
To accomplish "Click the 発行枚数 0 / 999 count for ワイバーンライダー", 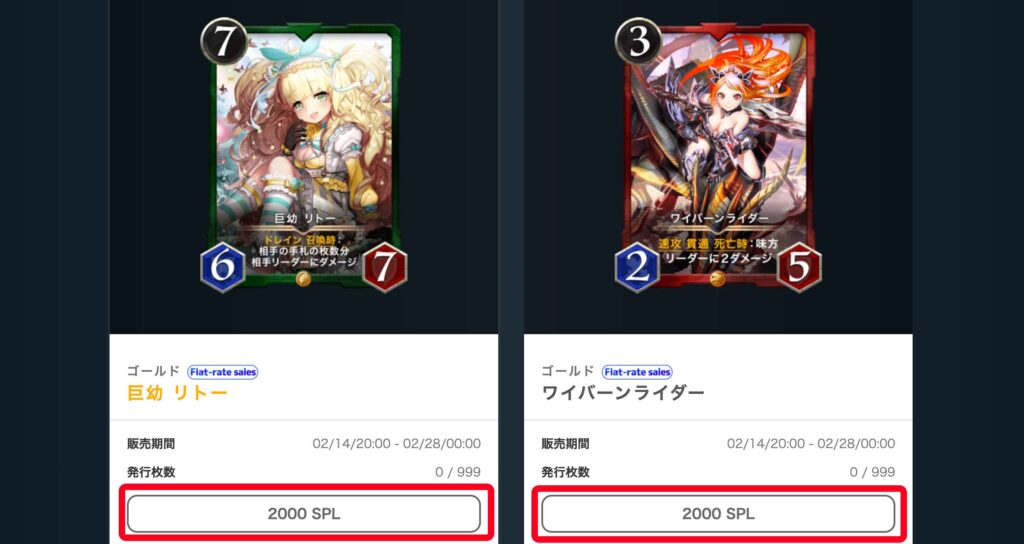I will point(872,472).
